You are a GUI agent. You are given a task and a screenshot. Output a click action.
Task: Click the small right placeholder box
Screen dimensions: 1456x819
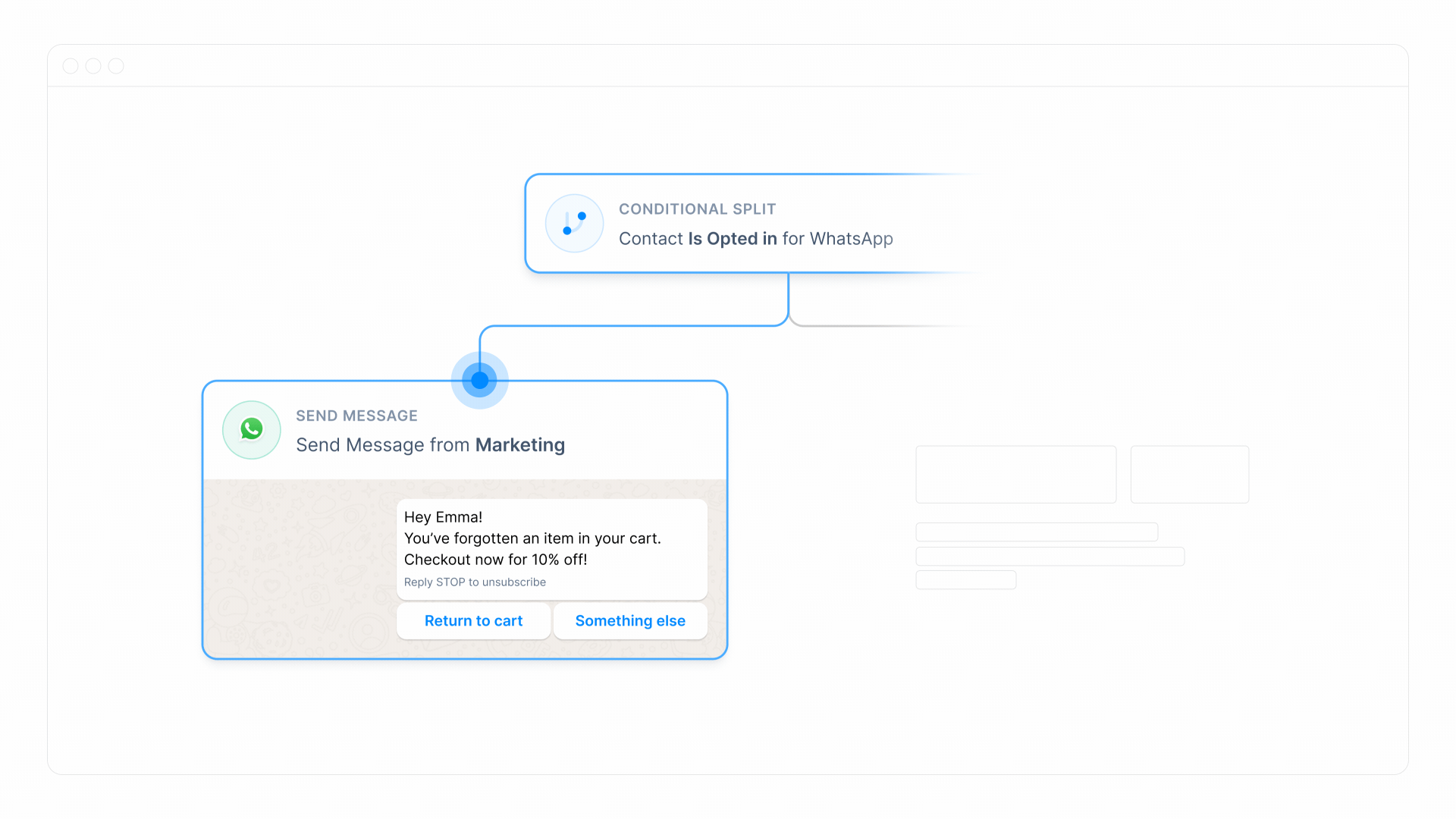(x=1189, y=474)
